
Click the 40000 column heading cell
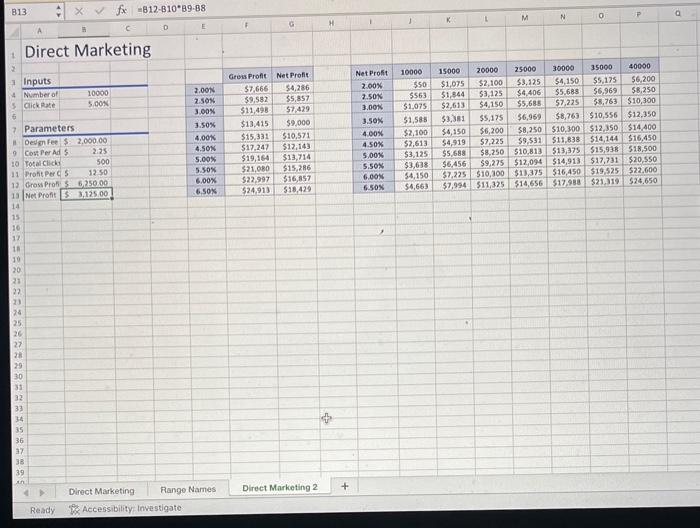(639, 66)
